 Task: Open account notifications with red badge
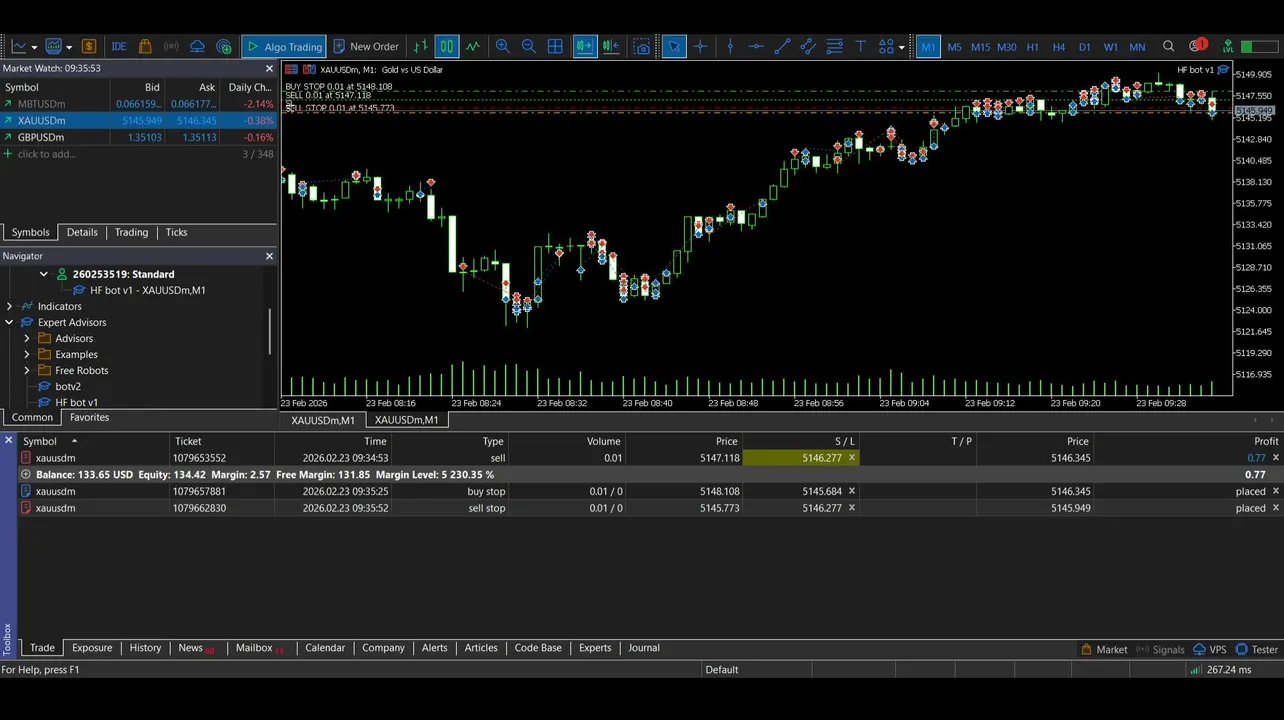pos(1197,46)
